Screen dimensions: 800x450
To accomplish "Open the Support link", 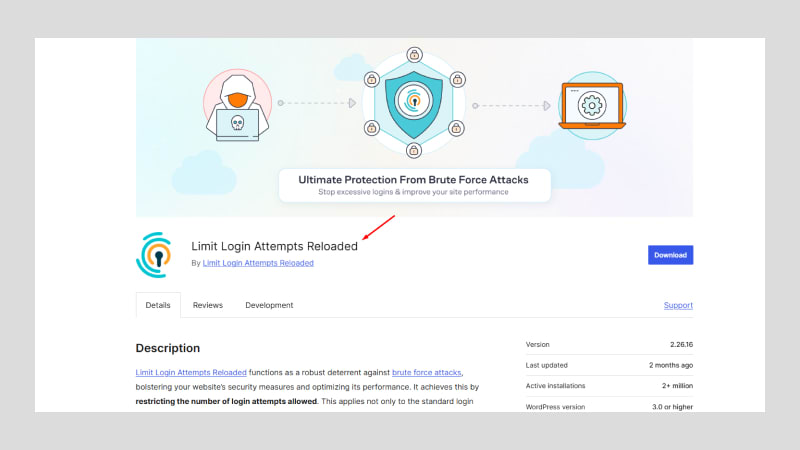I will tap(678, 305).
